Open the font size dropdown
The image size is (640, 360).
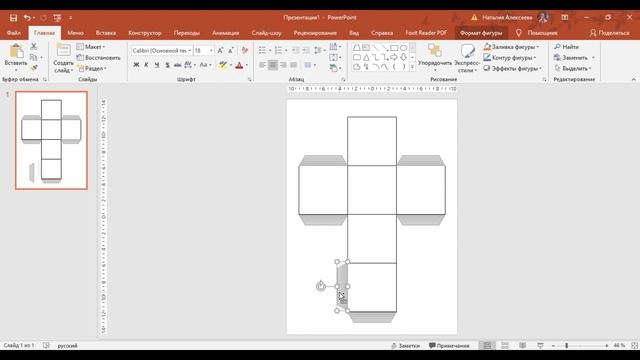211,51
